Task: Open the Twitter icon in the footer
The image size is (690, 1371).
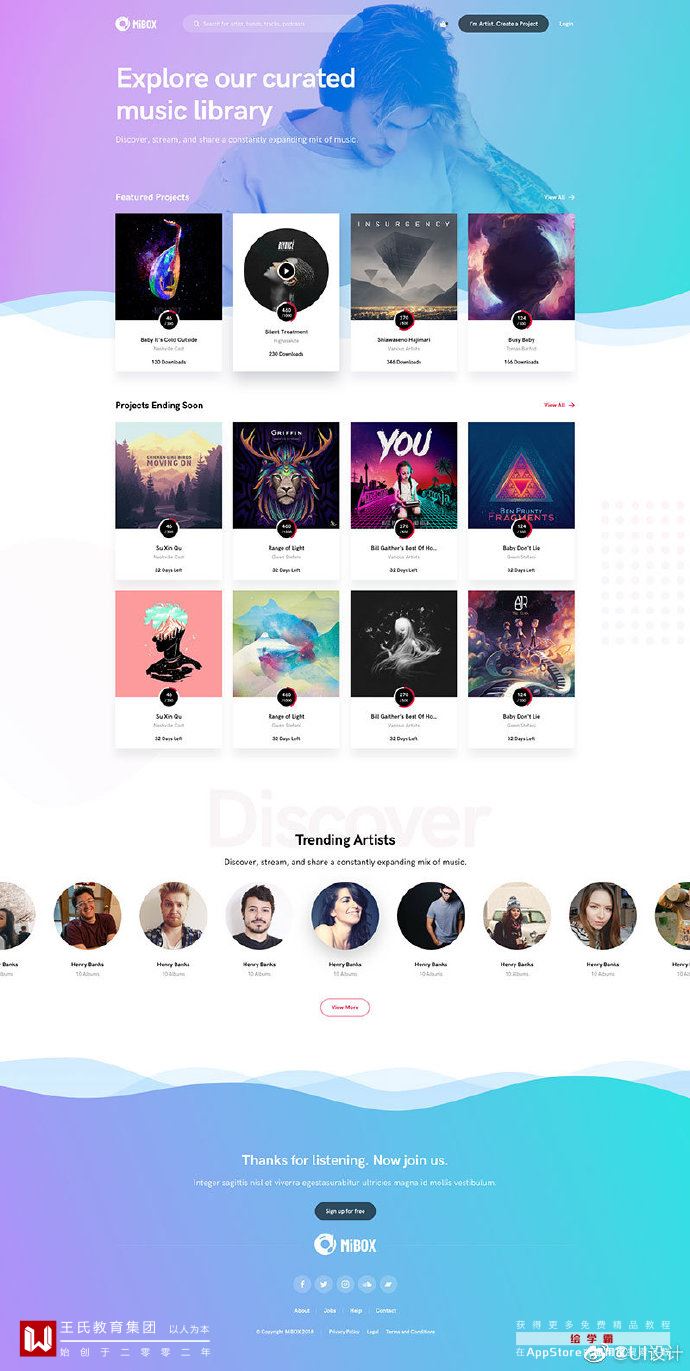Action: [x=324, y=1284]
